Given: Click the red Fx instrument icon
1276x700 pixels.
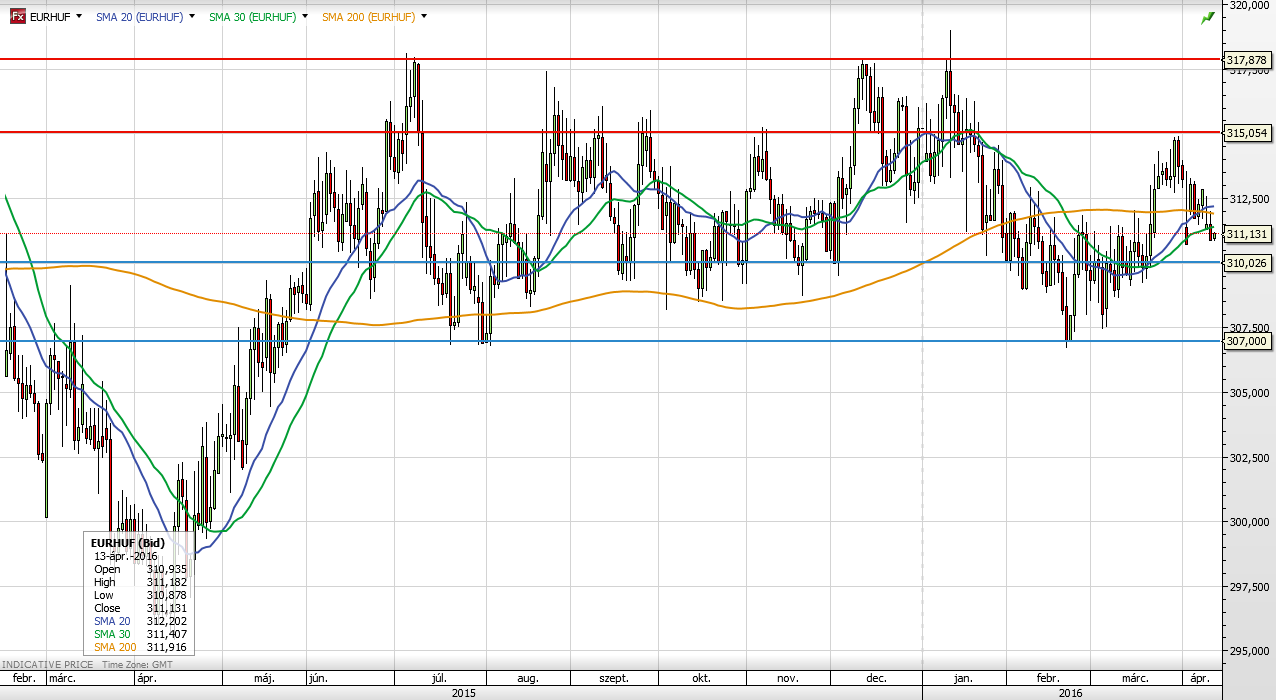Looking at the screenshot, I should tap(17, 17).
